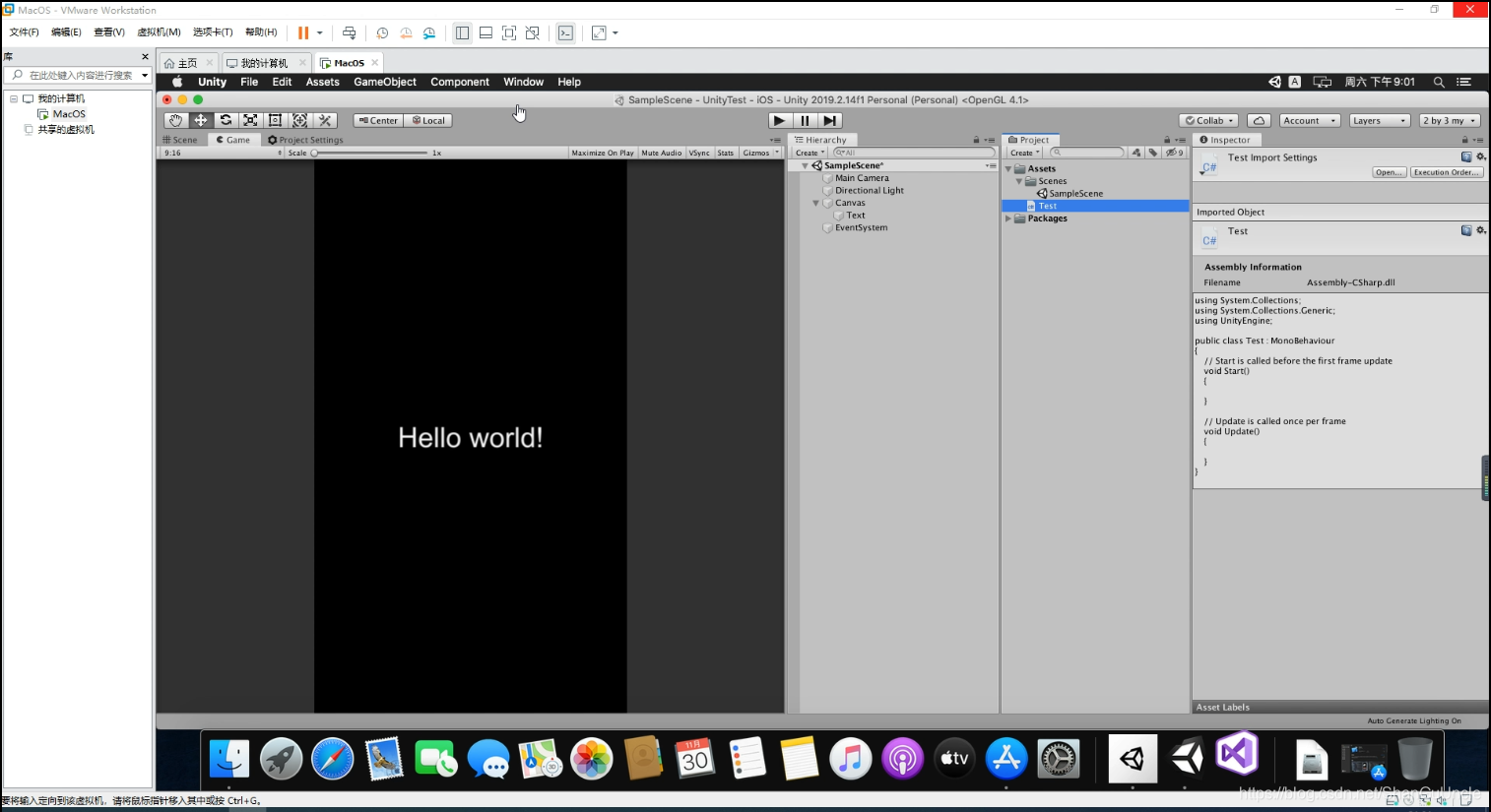Toggle Stats overlay in Game view
Screen dimensions: 1491x812
(726, 153)
